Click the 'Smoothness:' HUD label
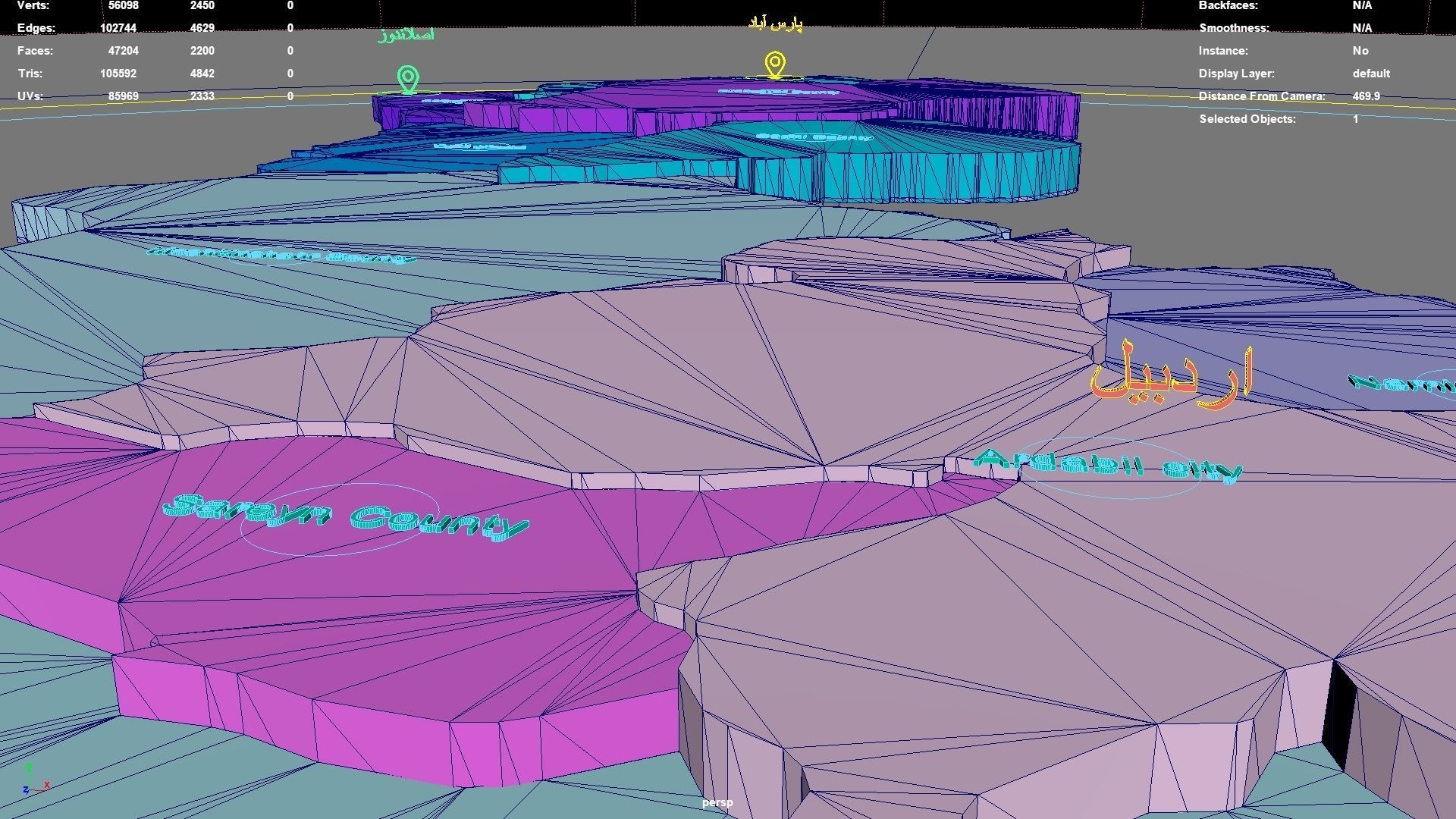The height and width of the screenshot is (819, 1456). point(1233,28)
